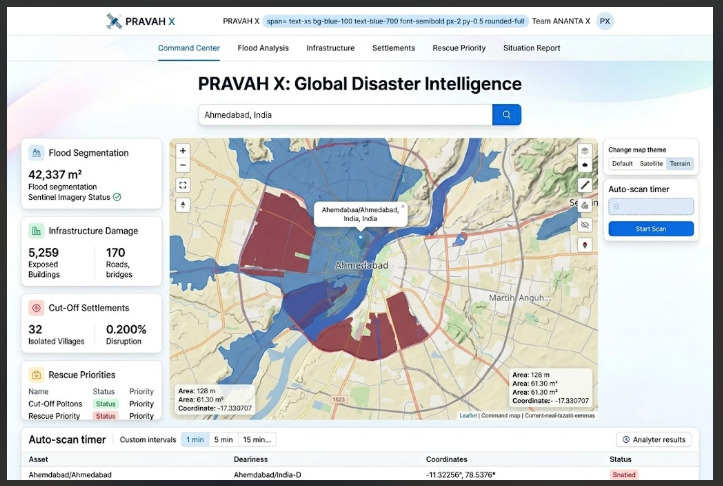Click the Coordinates column header
The width and height of the screenshot is (723, 486).
(446, 459)
